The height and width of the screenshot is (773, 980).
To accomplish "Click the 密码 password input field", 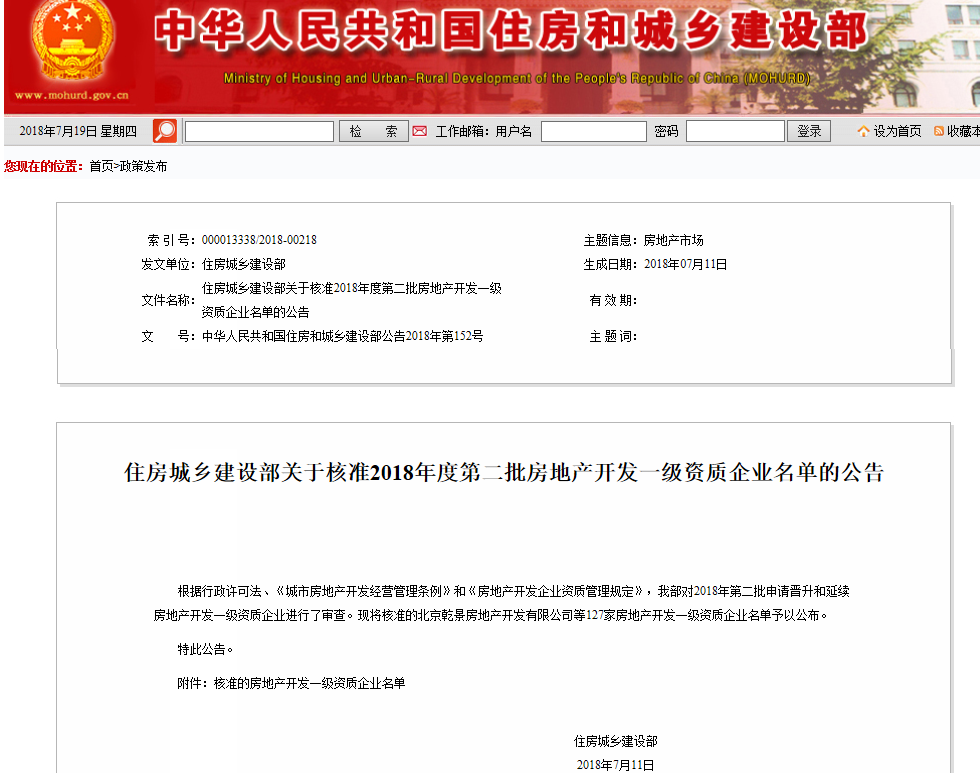I will (x=734, y=131).
